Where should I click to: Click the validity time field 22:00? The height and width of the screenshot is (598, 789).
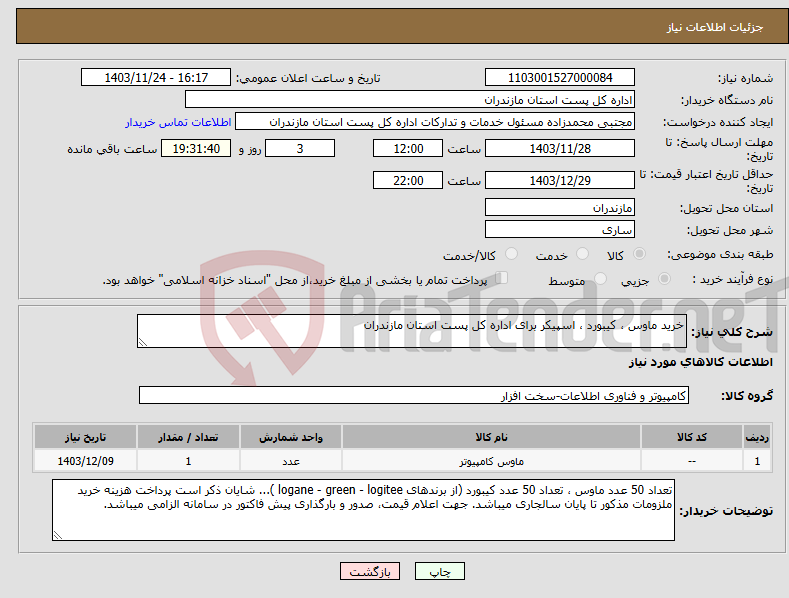point(408,180)
